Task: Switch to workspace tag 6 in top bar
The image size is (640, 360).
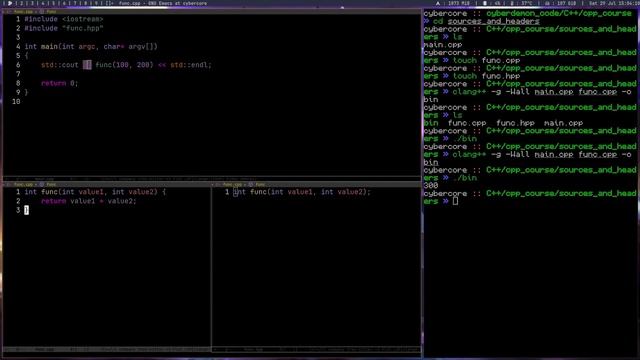Action: 64,3
